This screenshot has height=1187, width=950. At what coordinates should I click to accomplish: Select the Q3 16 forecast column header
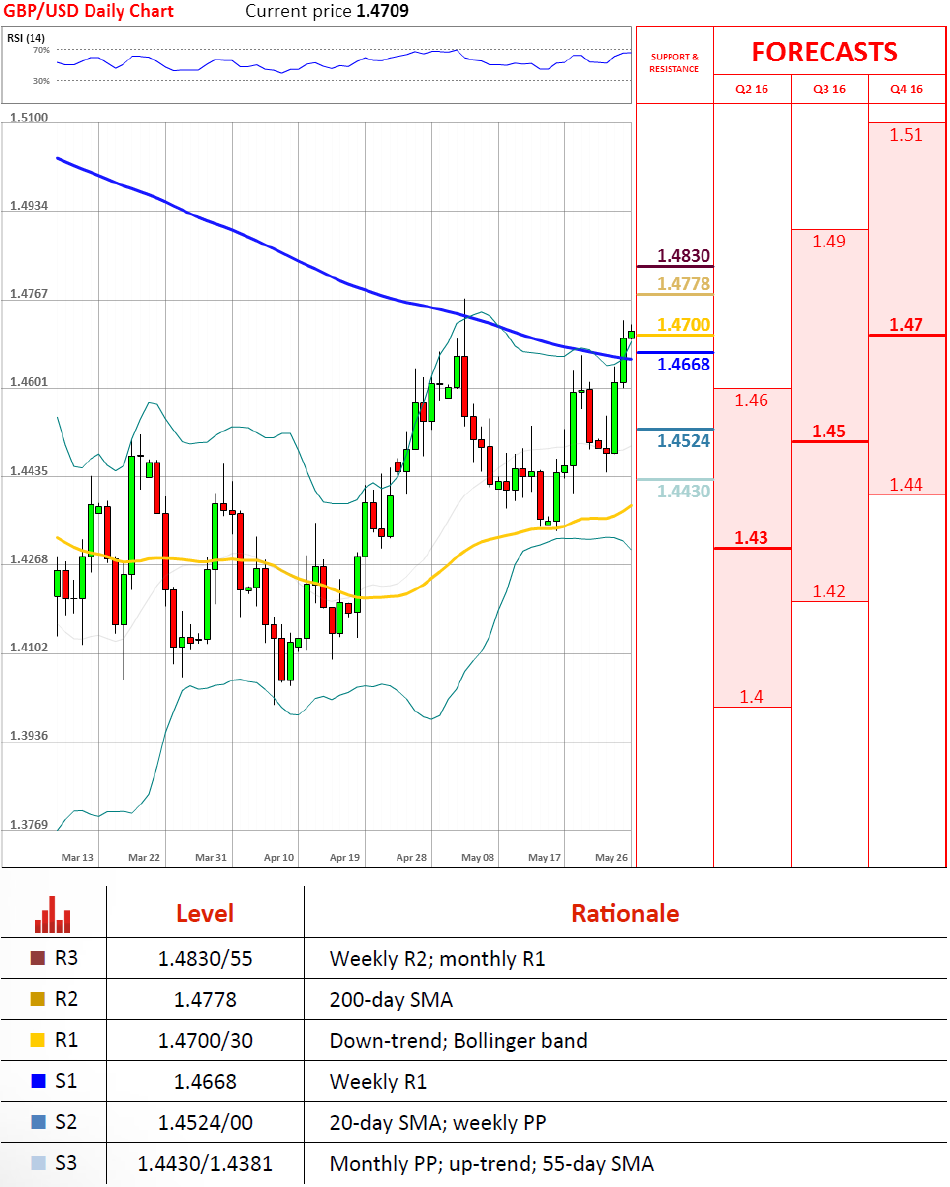coord(830,89)
